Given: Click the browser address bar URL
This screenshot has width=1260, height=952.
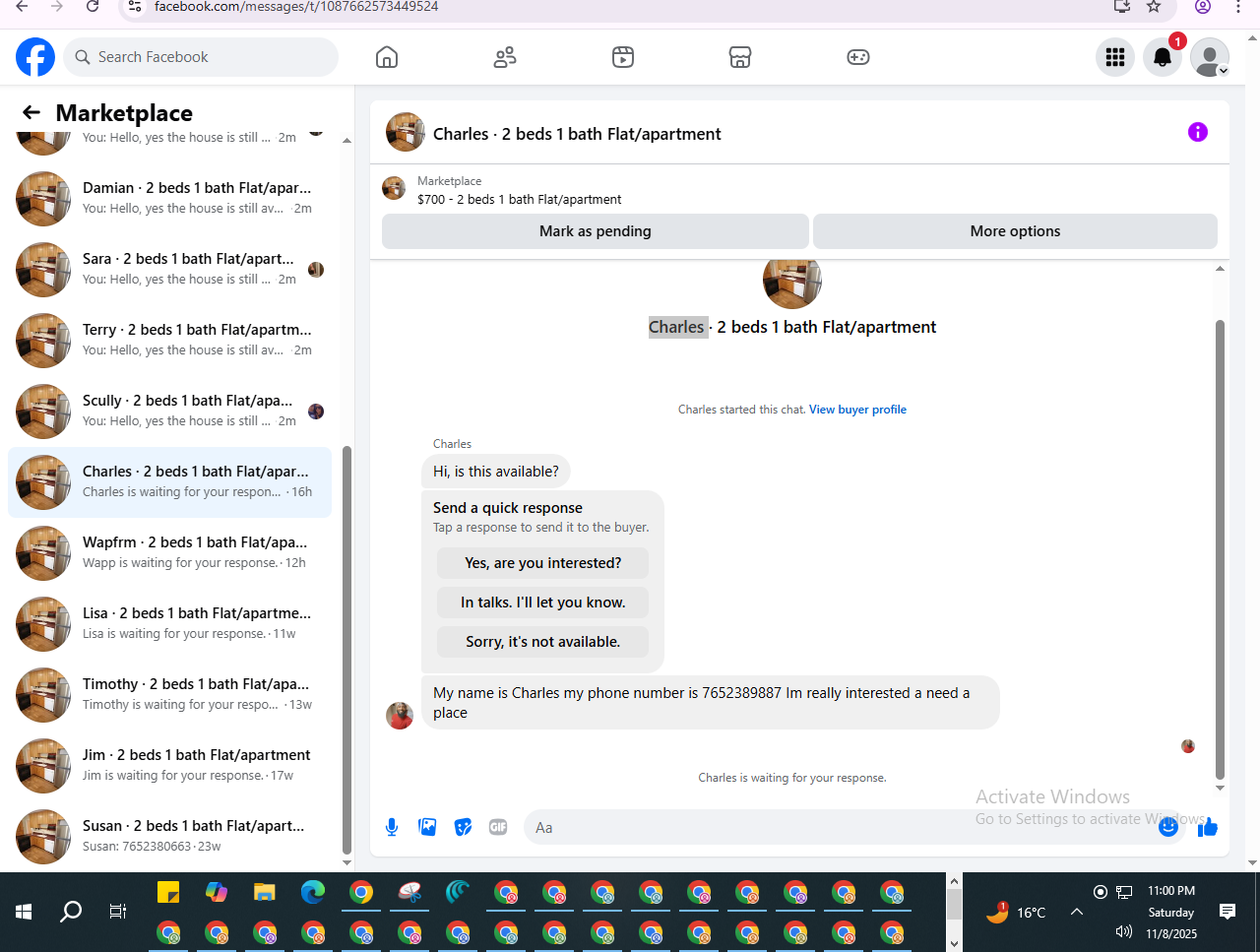Looking at the screenshot, I should [296, 7].
